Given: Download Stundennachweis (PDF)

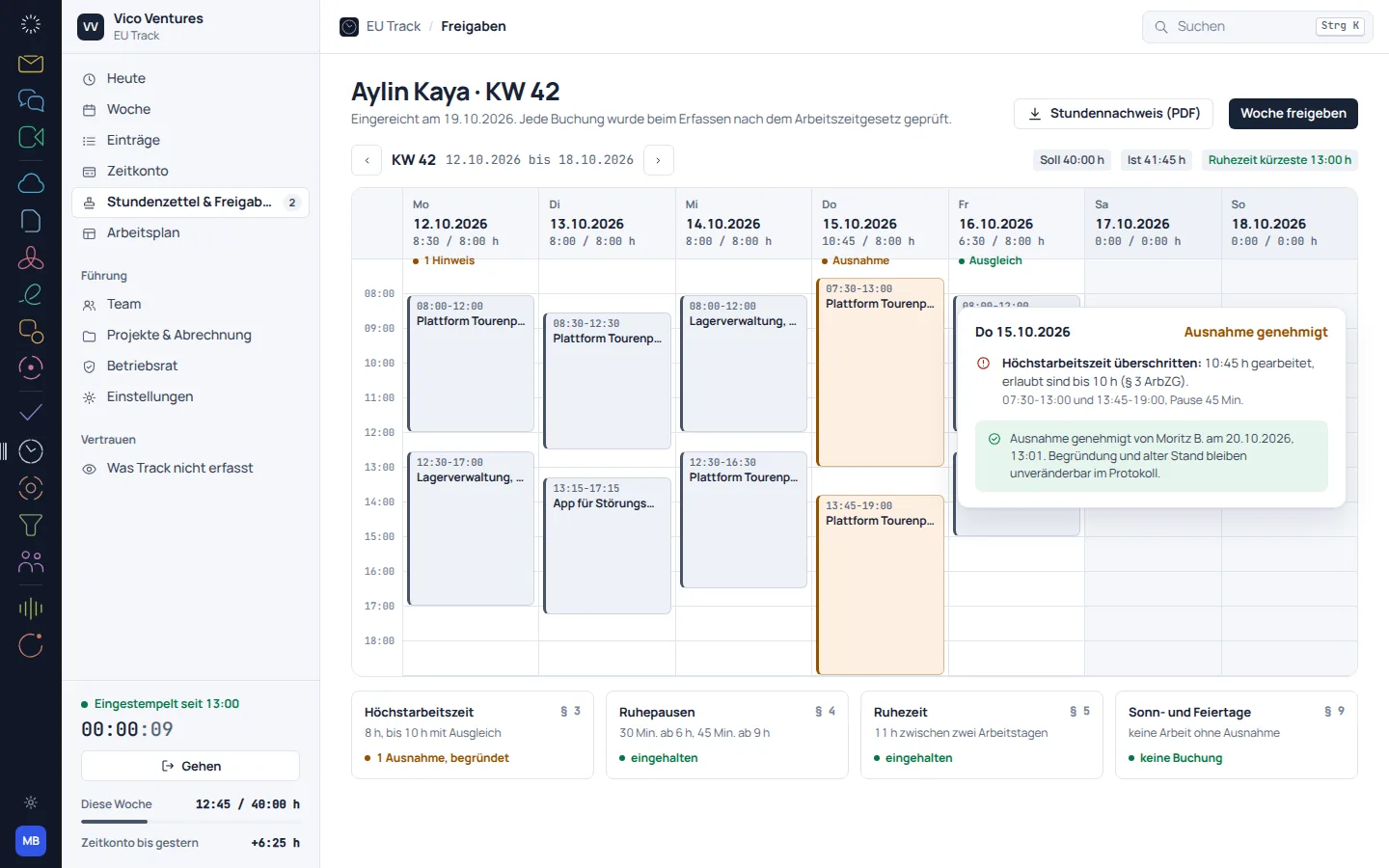Looking at the screenshot, I should coord(1115,114).
